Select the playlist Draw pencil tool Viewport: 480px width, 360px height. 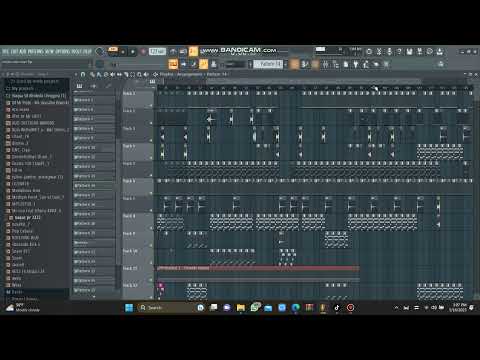pos(92,74)
